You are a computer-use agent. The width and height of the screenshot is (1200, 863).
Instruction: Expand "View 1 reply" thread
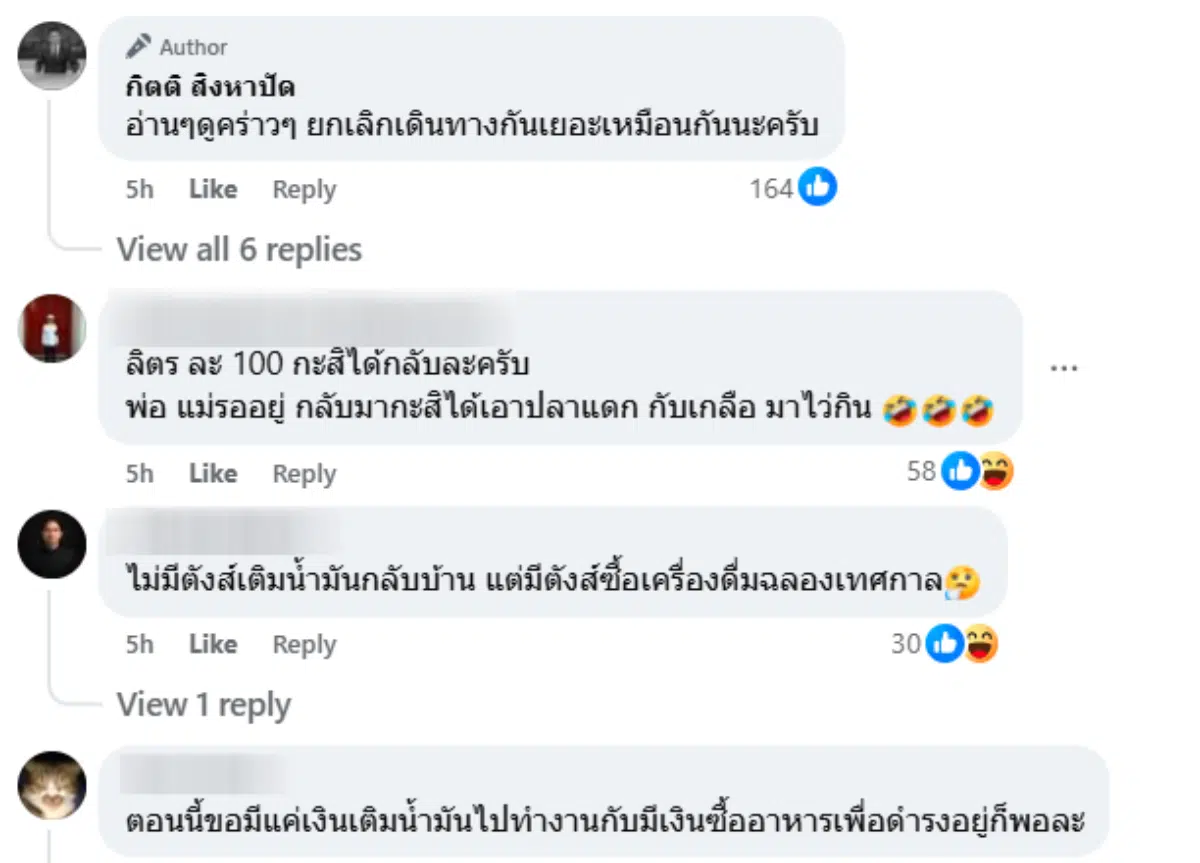(x=203, y=705)
